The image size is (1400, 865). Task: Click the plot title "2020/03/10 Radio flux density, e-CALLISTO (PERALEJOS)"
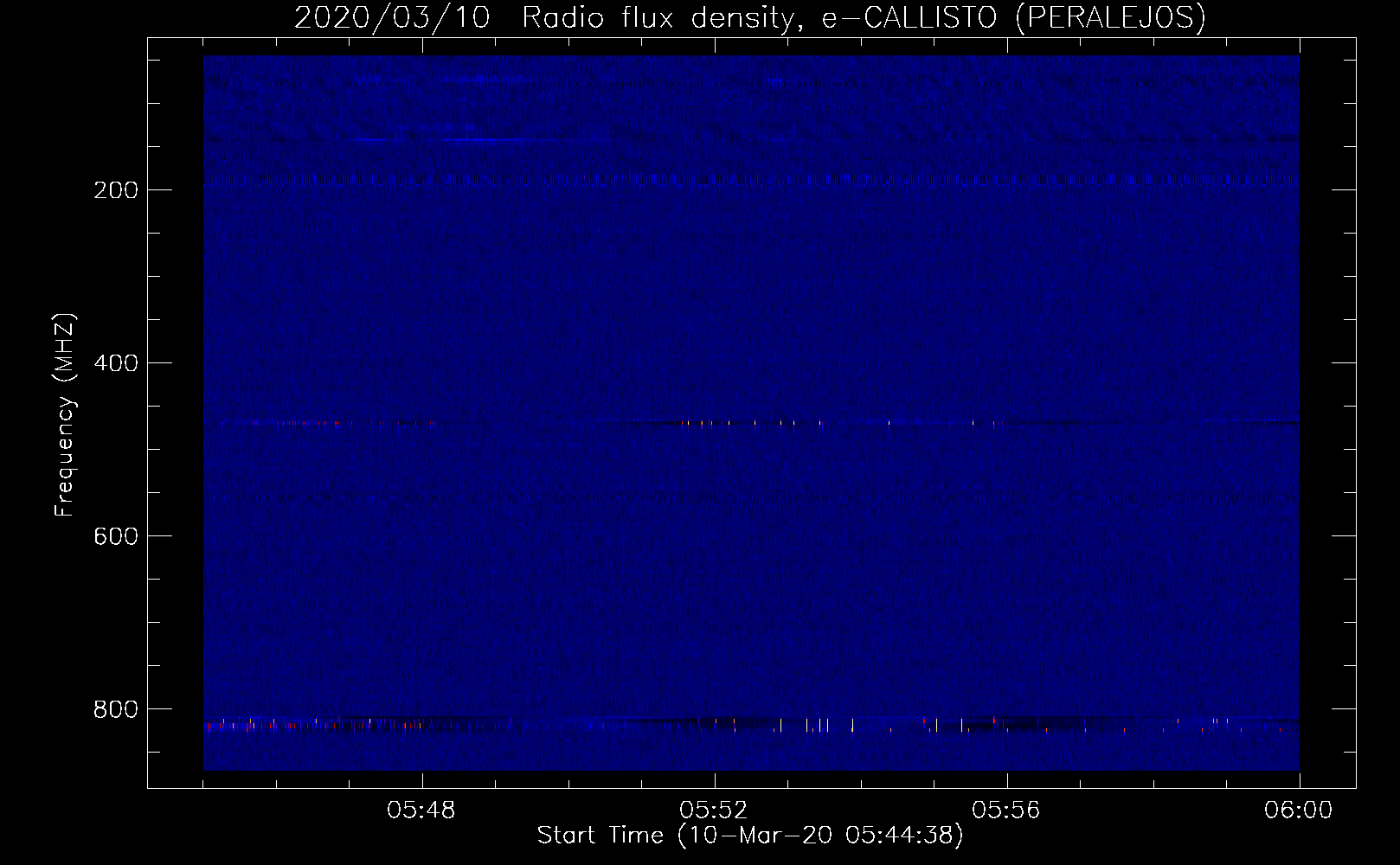[x=750, y=17]
